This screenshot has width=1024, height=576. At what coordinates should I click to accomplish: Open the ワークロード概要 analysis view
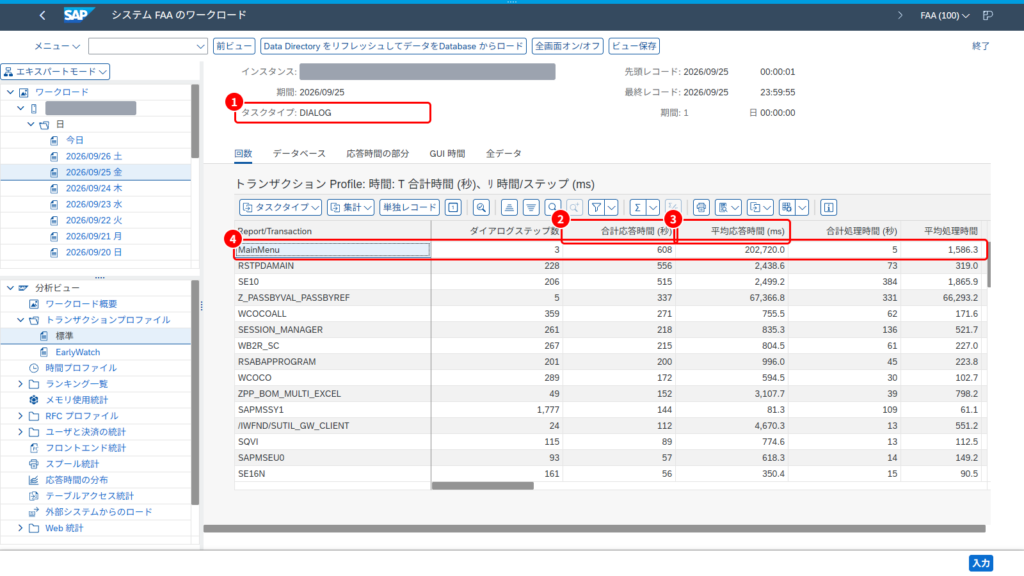[x=81, y=304]
